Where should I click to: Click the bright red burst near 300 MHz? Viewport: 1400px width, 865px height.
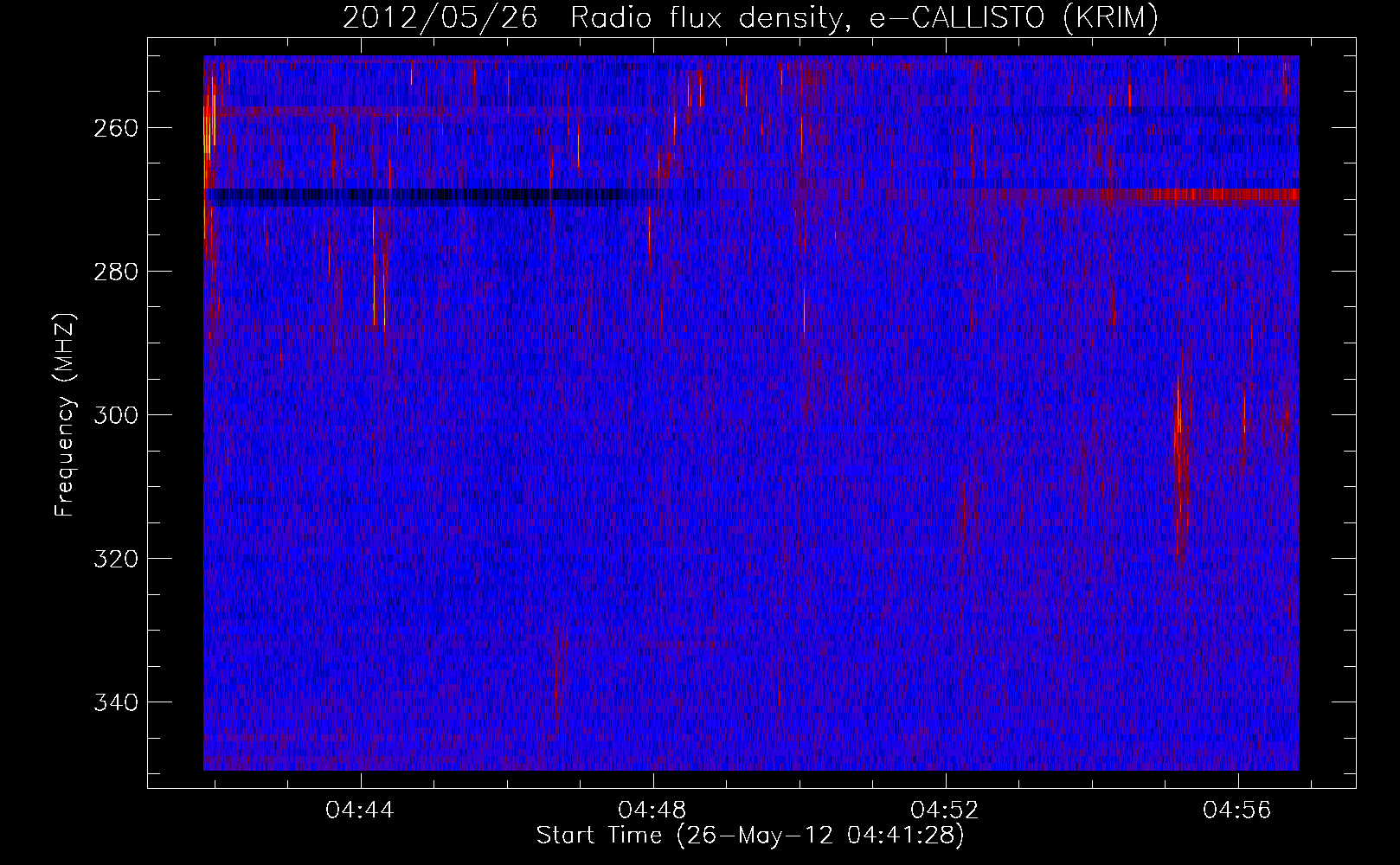[1179, 467]
